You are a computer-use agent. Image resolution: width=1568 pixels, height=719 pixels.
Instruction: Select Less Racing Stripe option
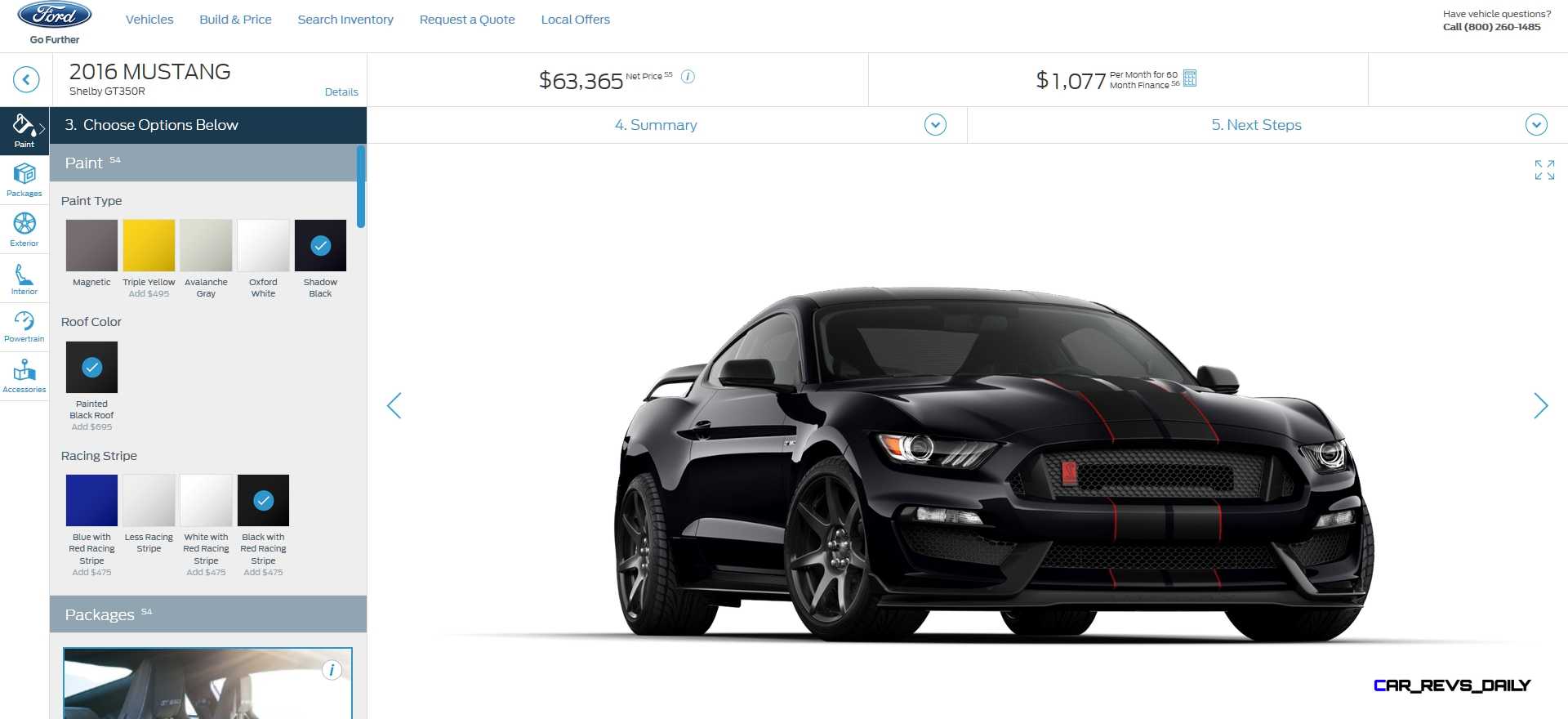149,500
